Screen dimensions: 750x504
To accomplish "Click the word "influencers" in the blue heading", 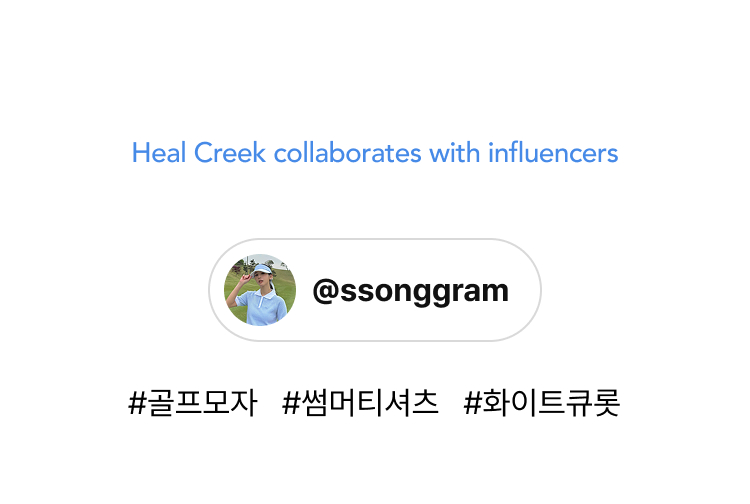I will pyautogui.click(x=553, y=153).
